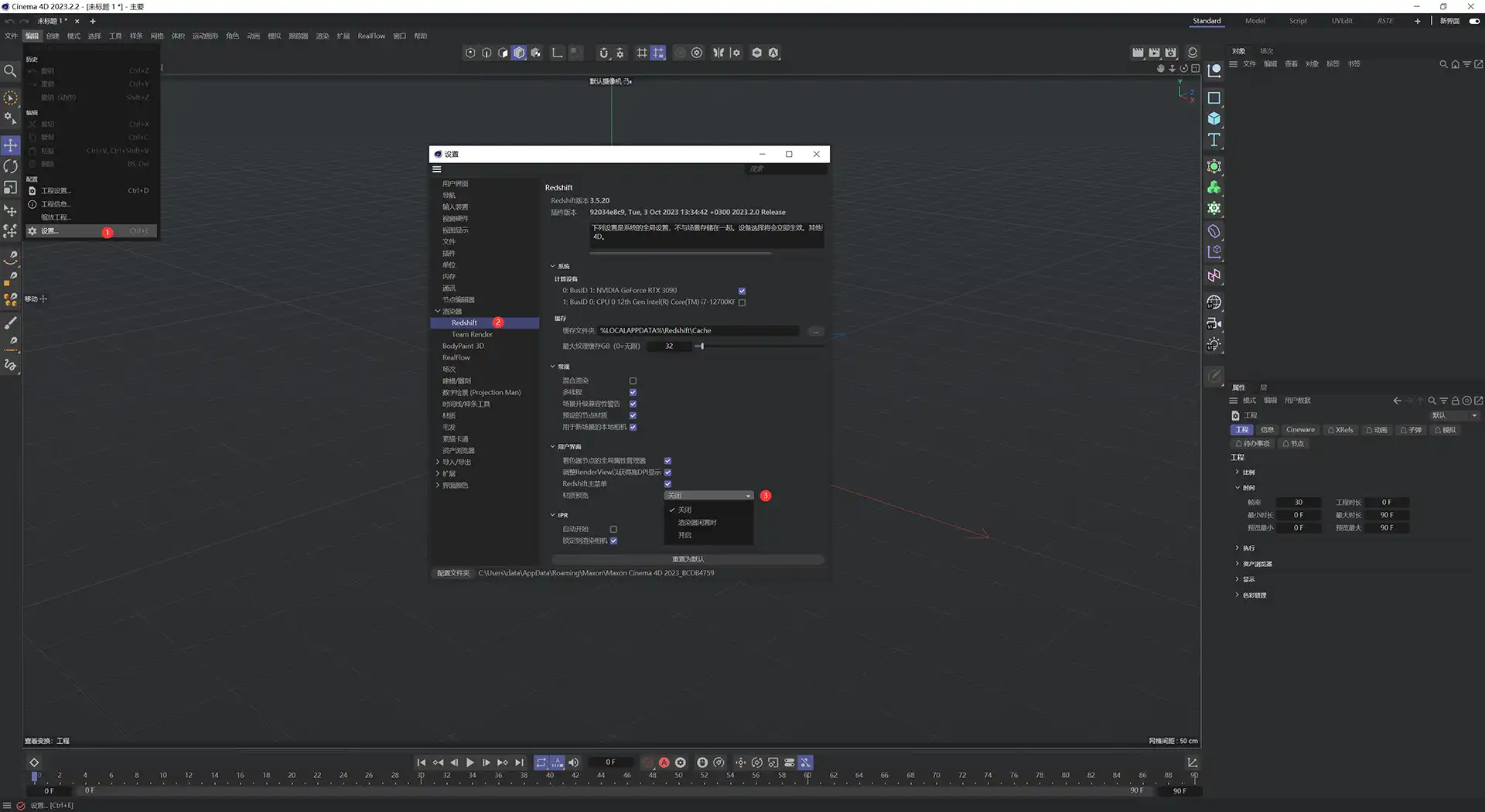This screenshot has height=812, width=1485.
Task: Click the lock icon in Attributes panel
Action: [1455, 401]
